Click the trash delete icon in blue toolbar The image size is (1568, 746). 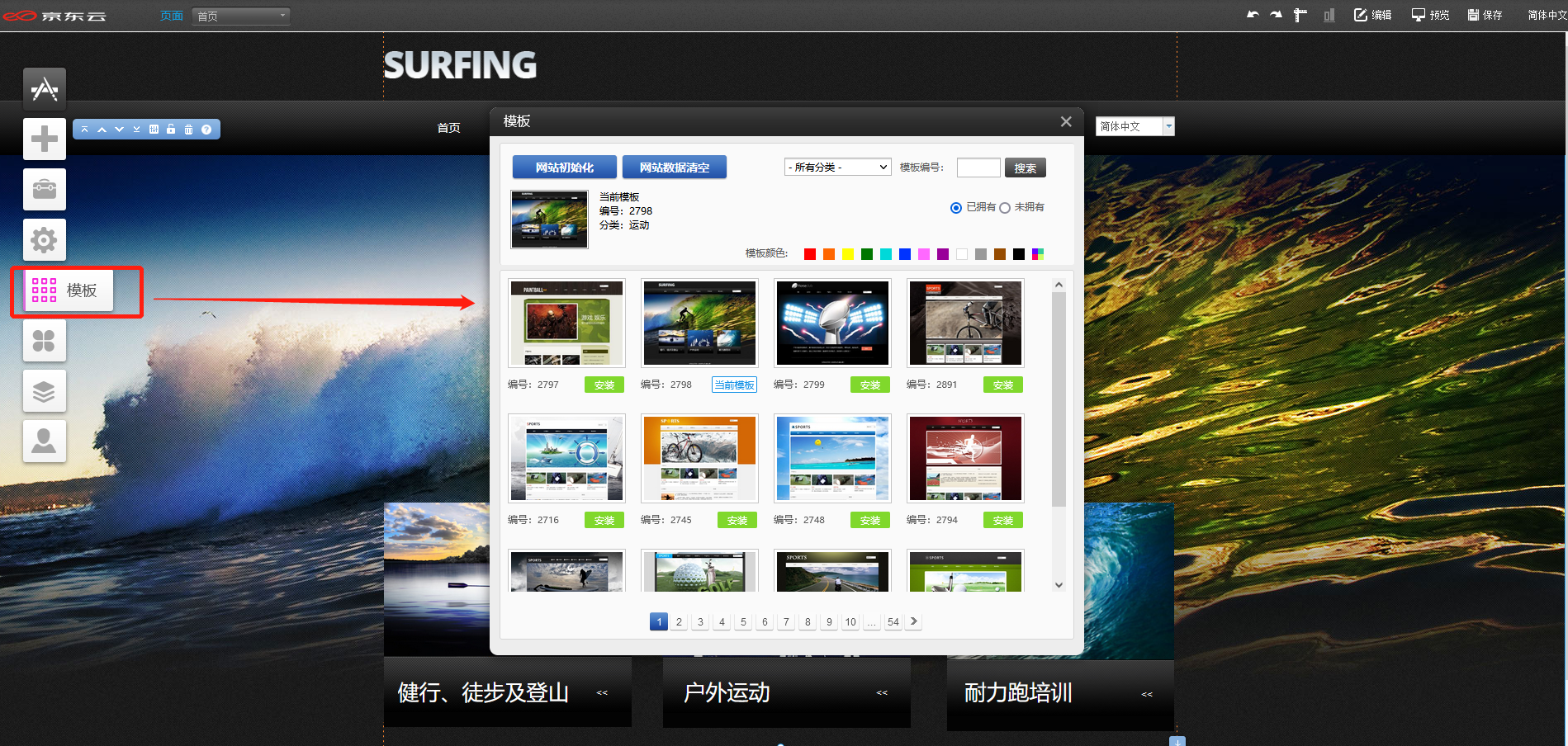point(188,130)
